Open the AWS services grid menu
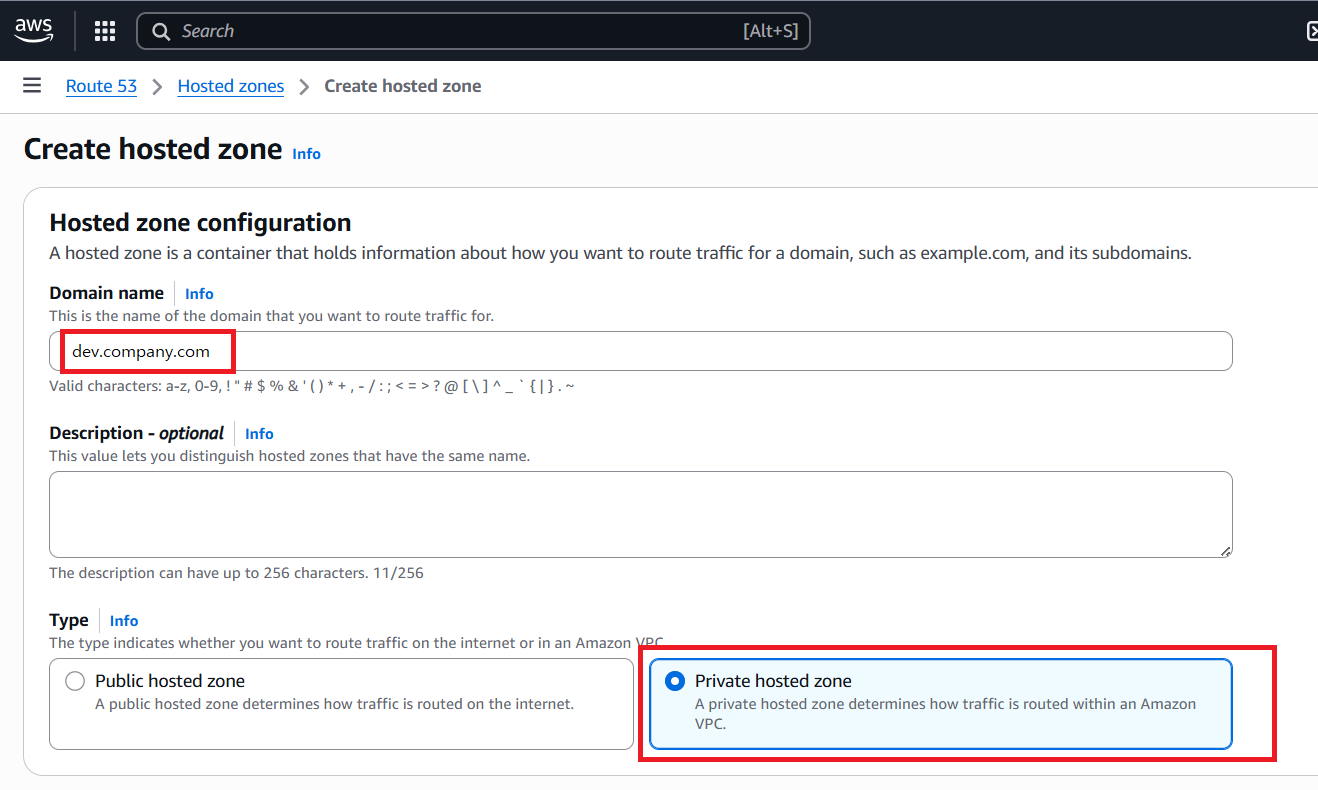The height and width of the screenshot is (790, 1318). (x=105, y=31)
